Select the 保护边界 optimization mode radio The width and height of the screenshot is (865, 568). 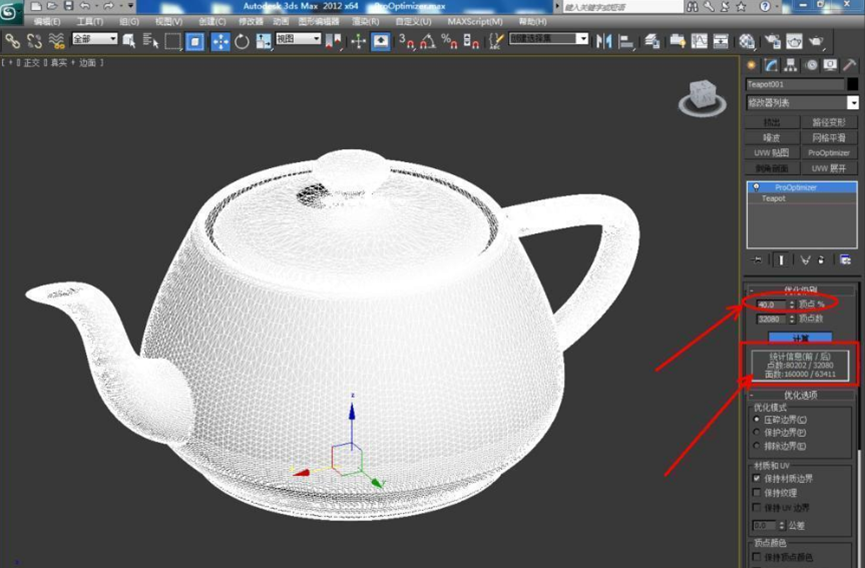coord(757,433)
